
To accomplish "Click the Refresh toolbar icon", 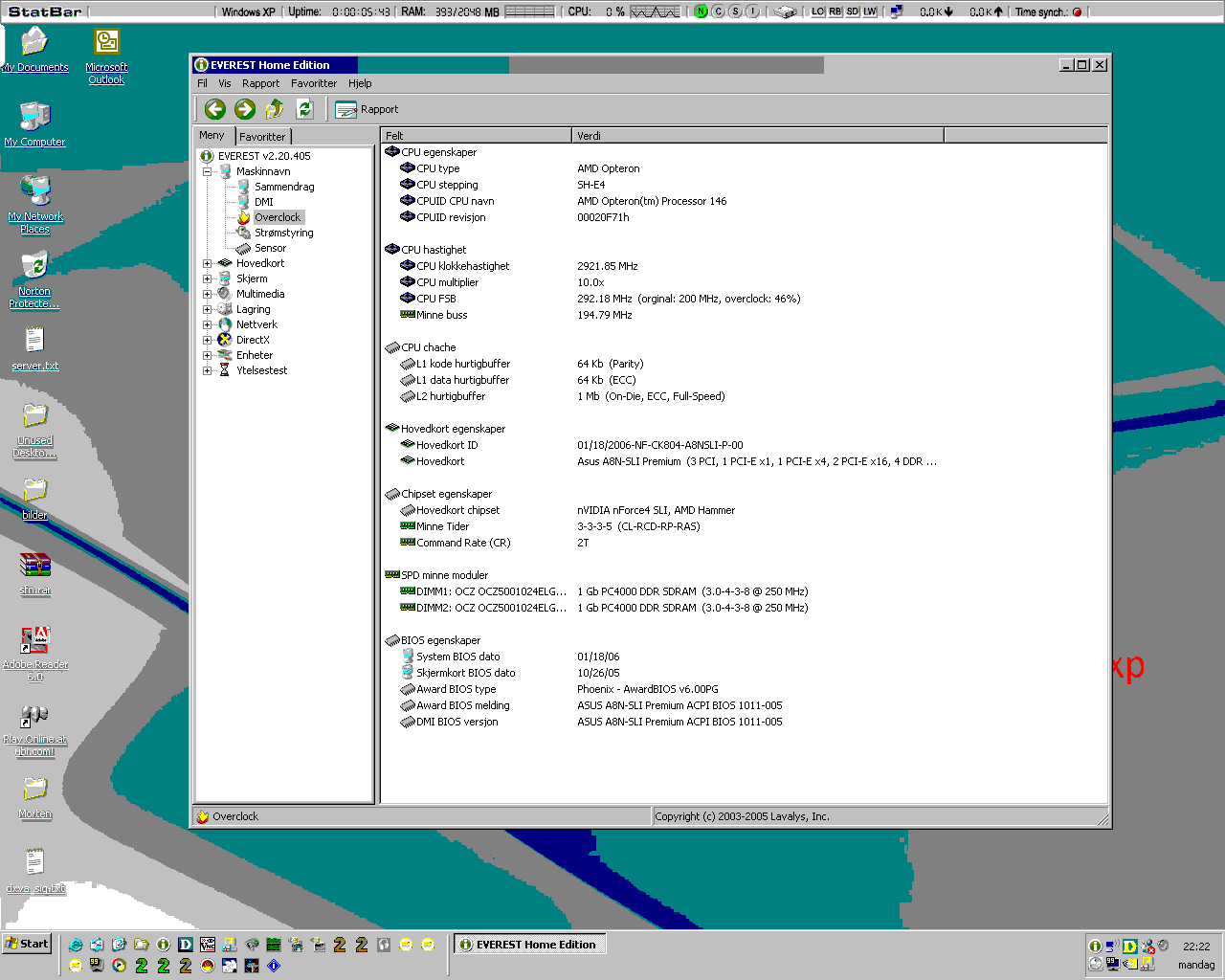I will (x=304, y=109).
